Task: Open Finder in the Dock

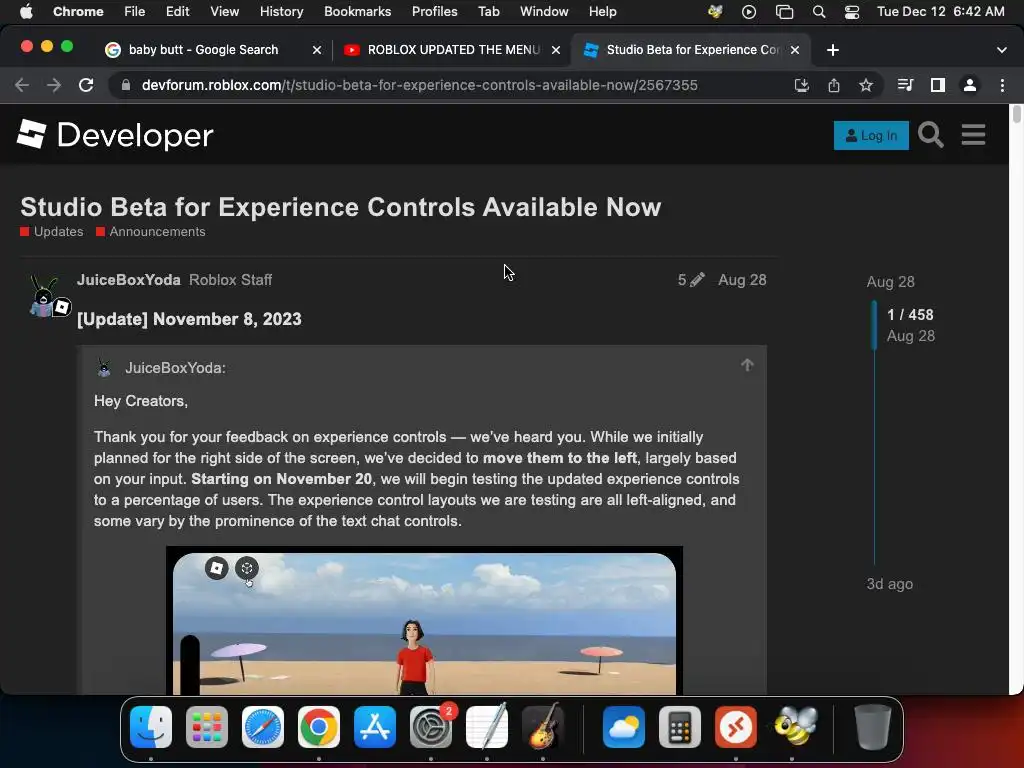Action: (151, 727)
